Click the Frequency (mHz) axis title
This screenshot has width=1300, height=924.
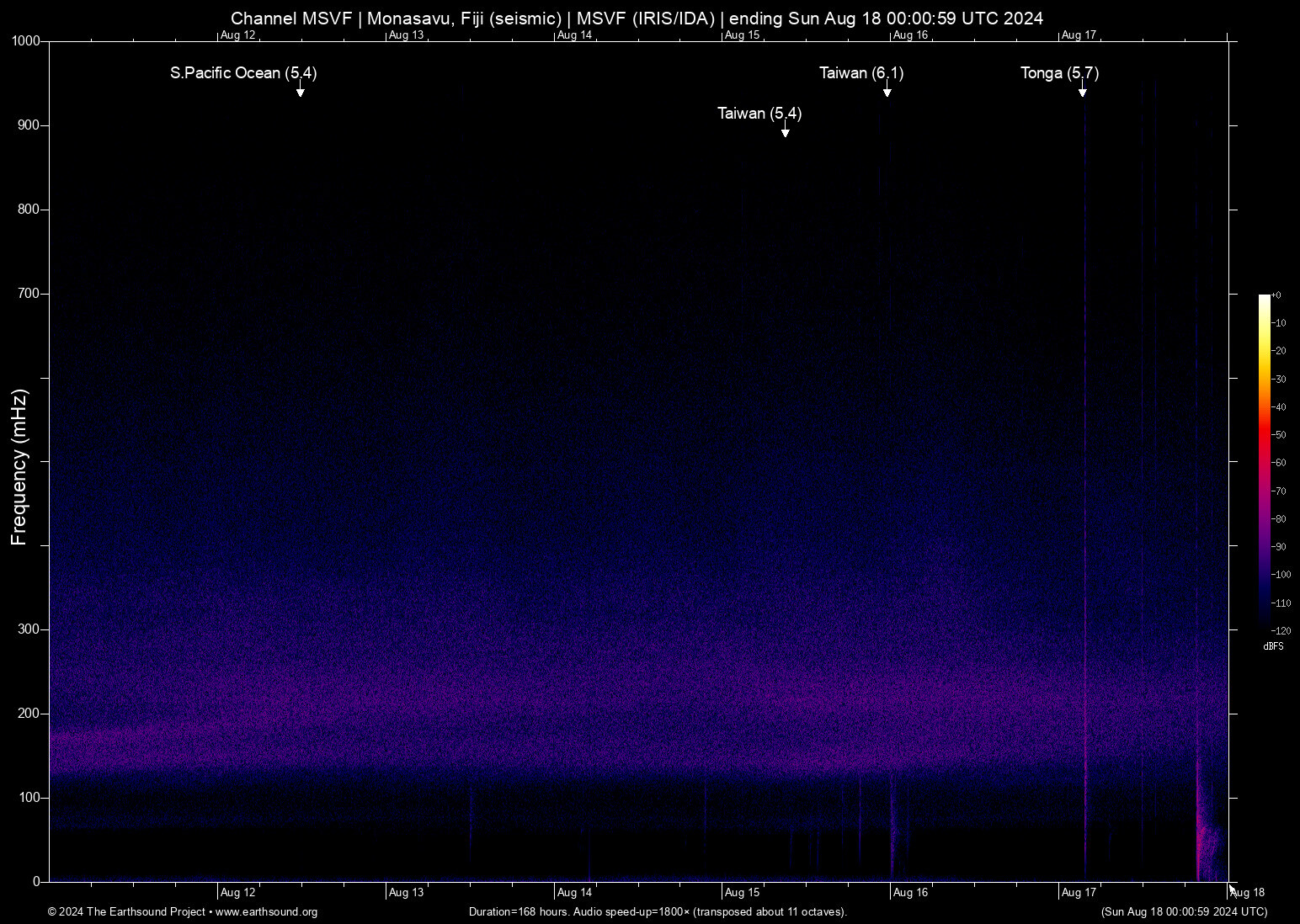click(x=19, y=467)
